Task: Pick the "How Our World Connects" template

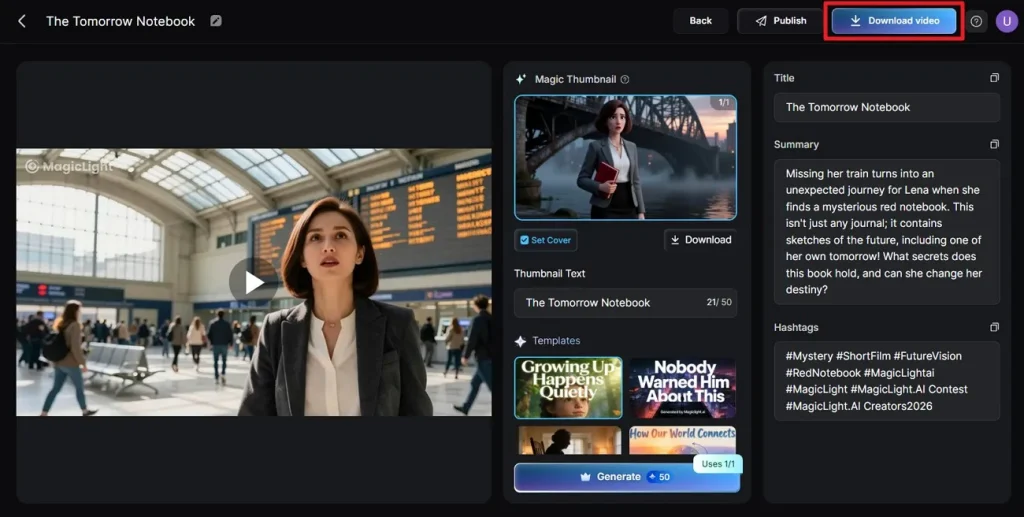Action: coord(682,440)
